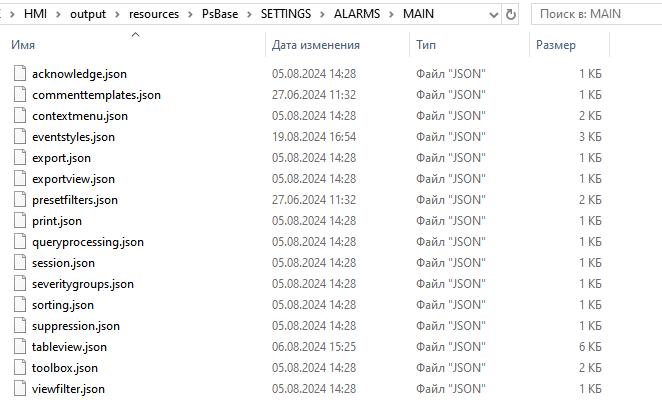Expand the chevron after ALARMS breadcrumb
Screen dimensions: 662x402
point(391,15)
